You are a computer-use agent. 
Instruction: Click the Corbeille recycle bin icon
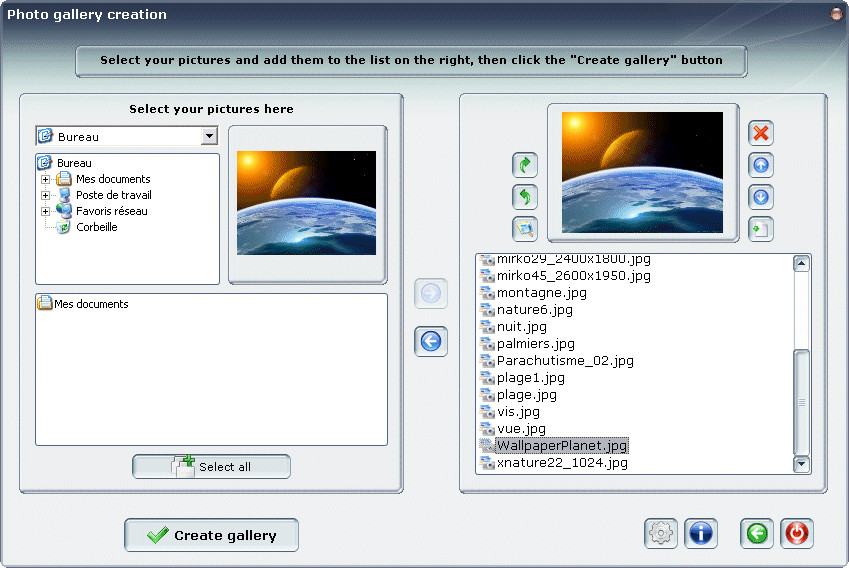64,227
